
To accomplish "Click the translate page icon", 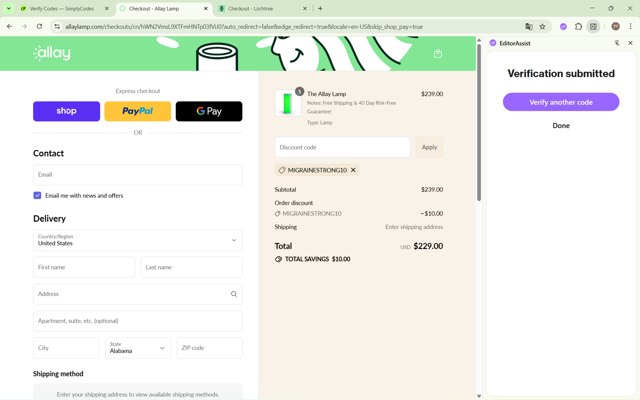I will (529, 27).
